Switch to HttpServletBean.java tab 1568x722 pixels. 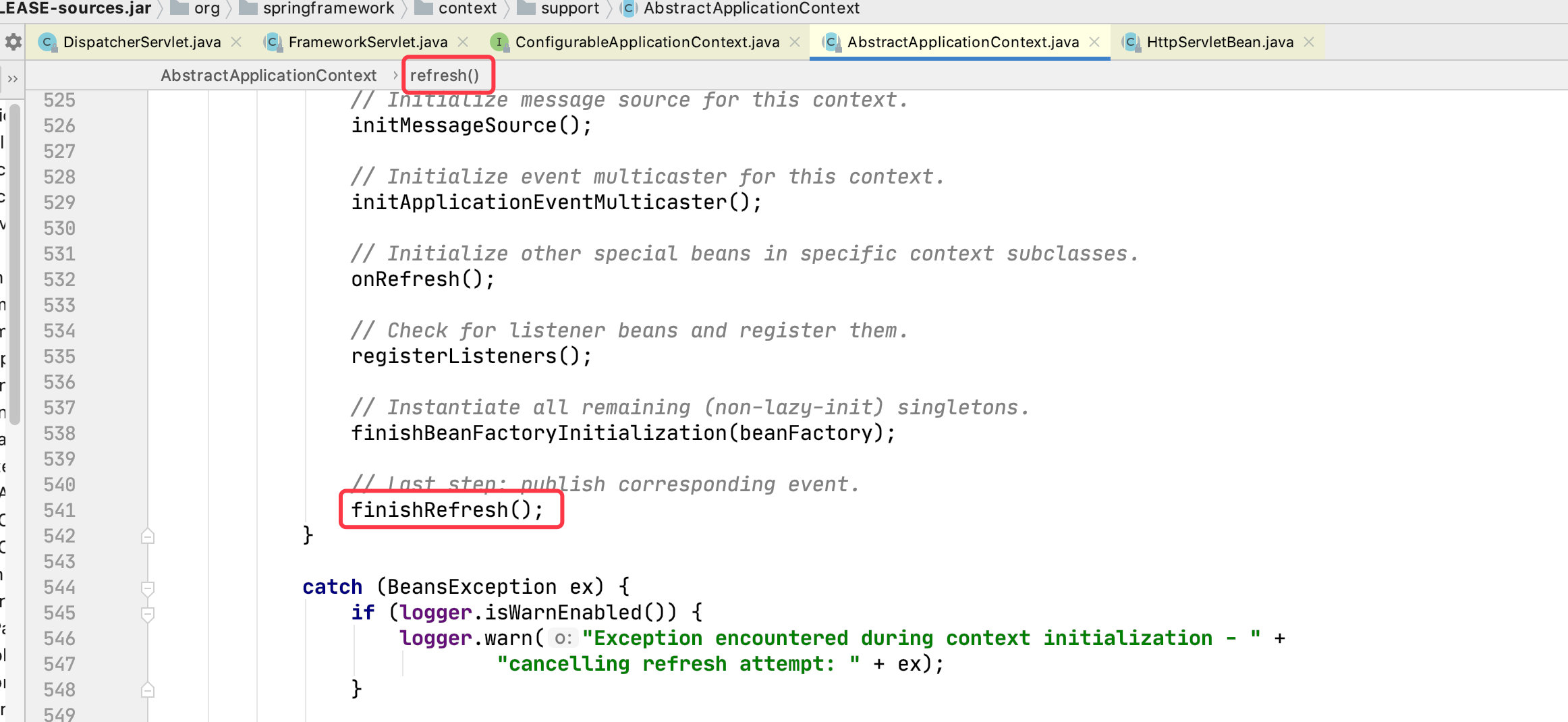(1220, 42)
